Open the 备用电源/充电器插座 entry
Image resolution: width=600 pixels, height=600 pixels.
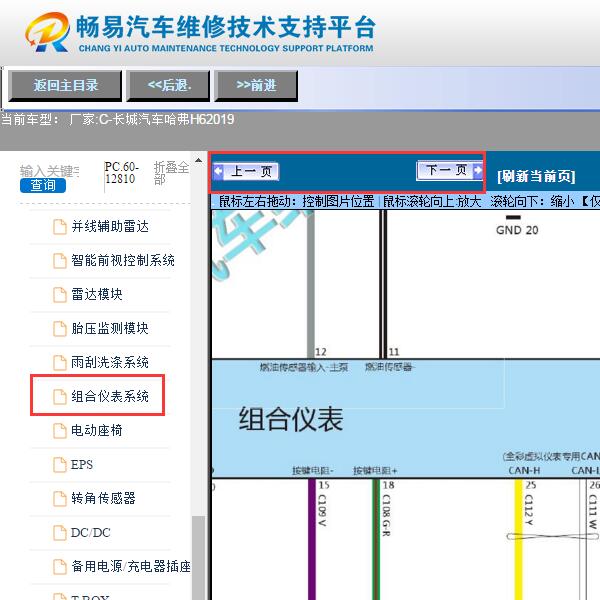131,566
